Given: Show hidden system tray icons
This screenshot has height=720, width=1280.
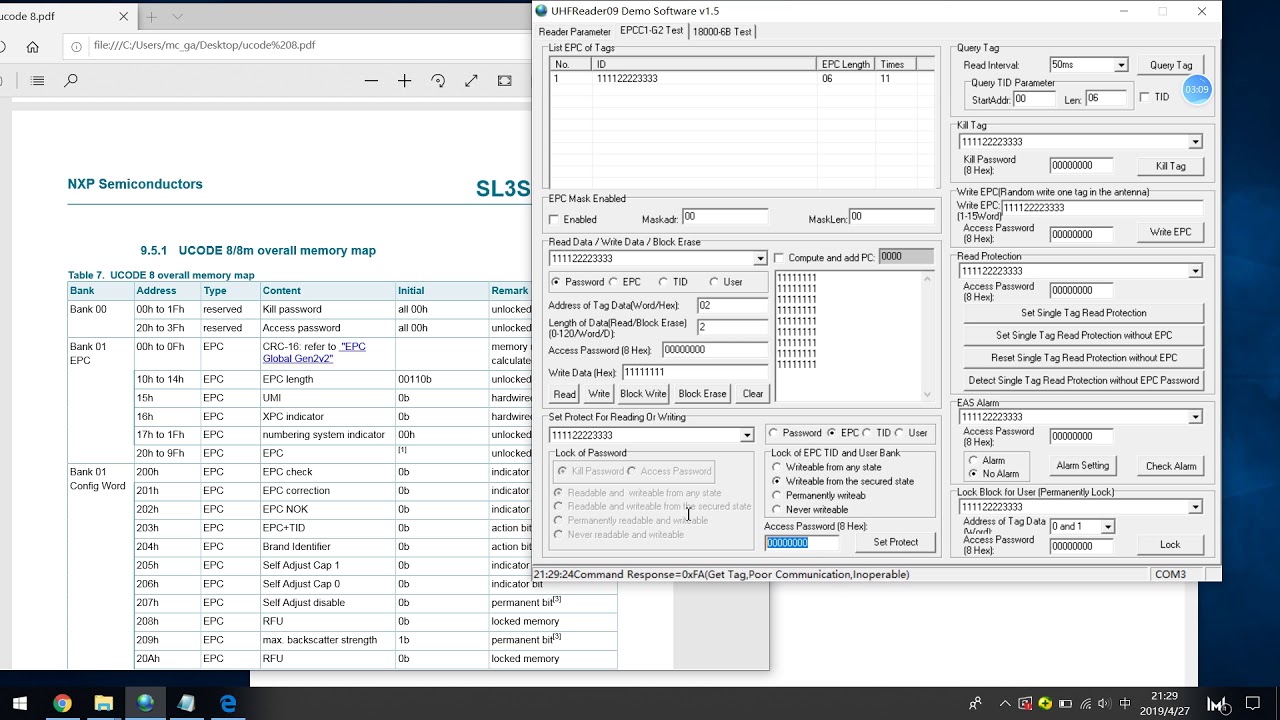Looking at the screenshot, I should (x=1005, y=704).
